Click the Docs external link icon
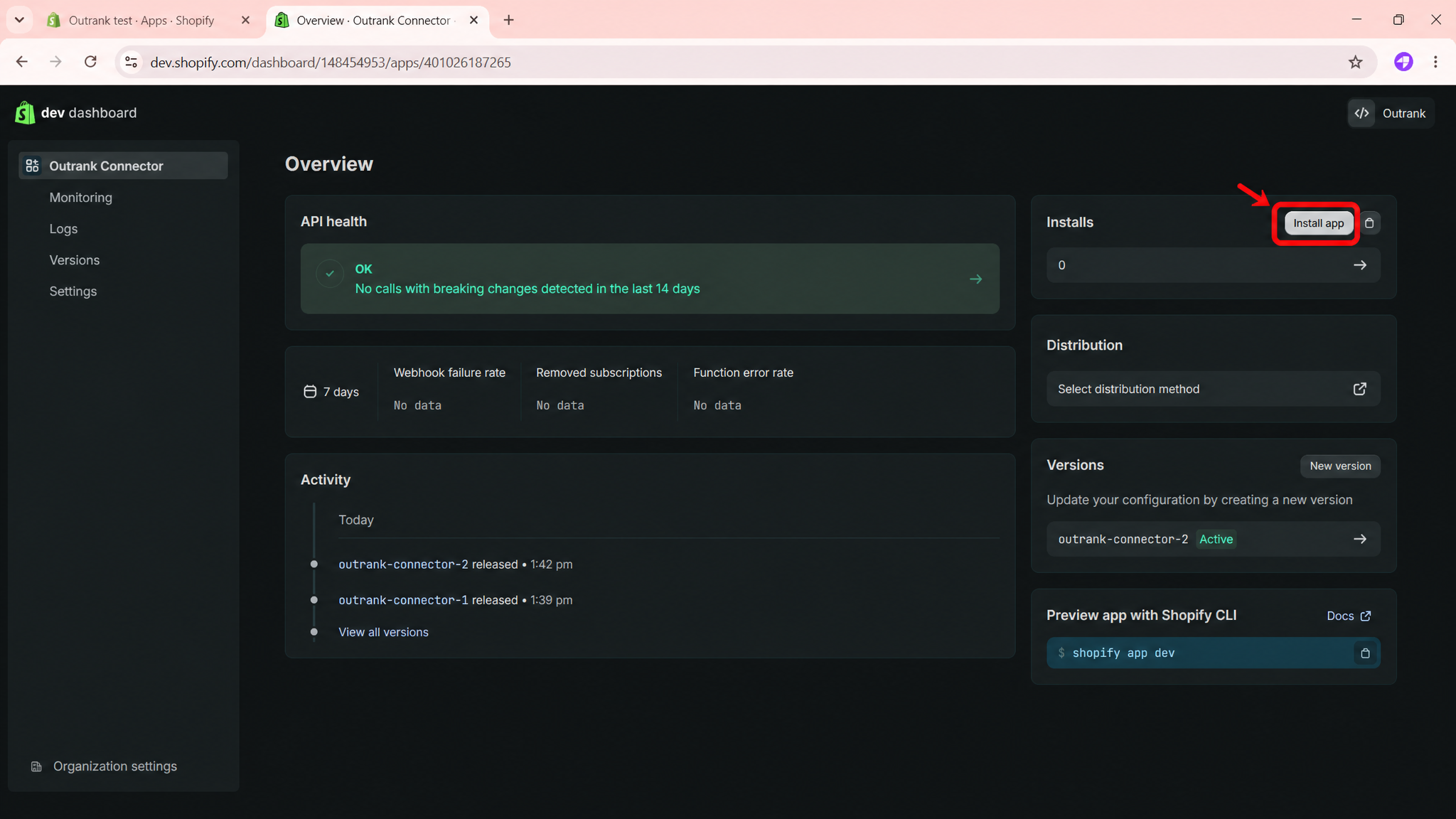Viewport: 1456px width, 819px height. click(1366, 616)
